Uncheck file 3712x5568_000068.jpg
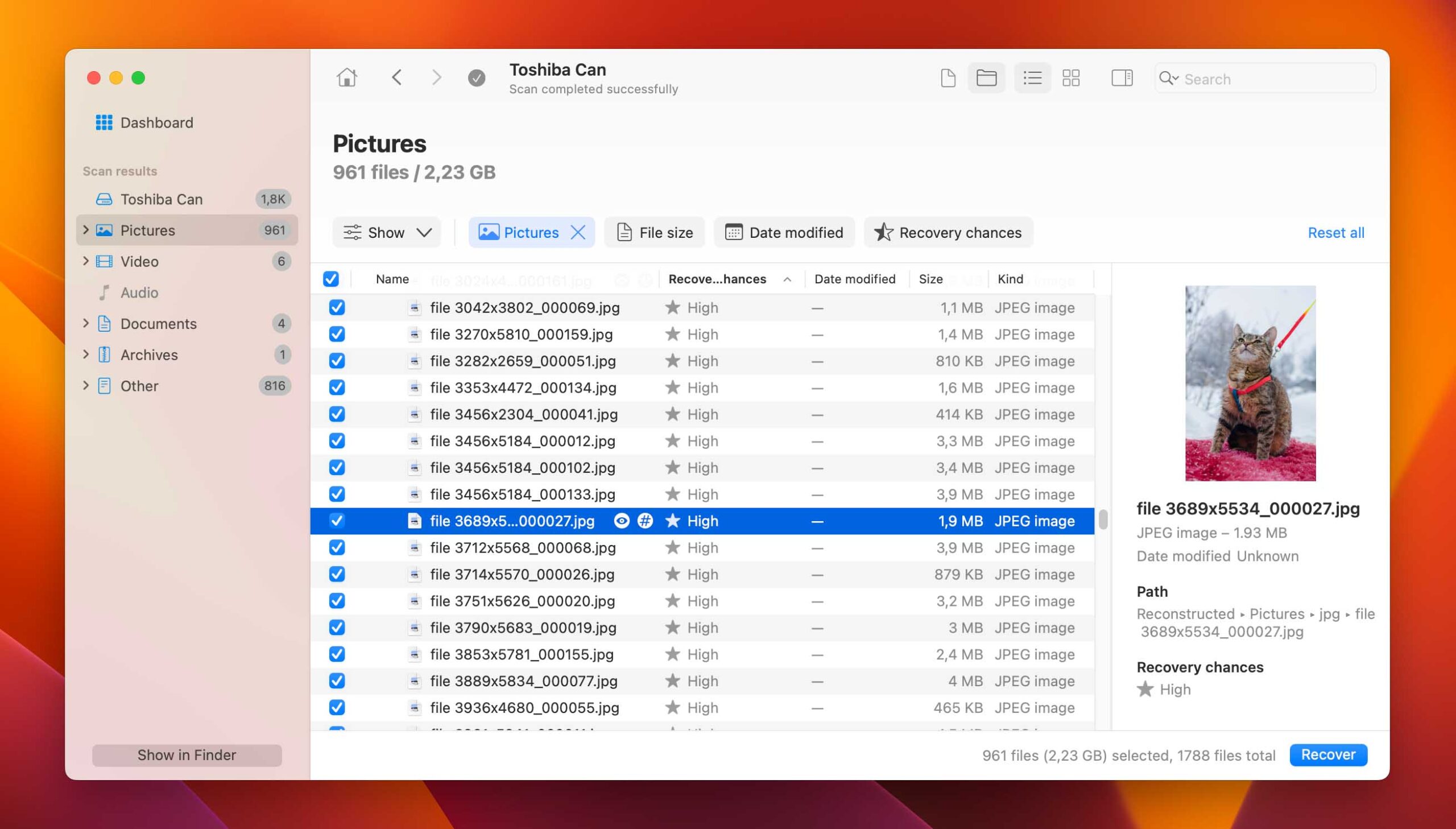1456x829 pixels. coord(337,547)
